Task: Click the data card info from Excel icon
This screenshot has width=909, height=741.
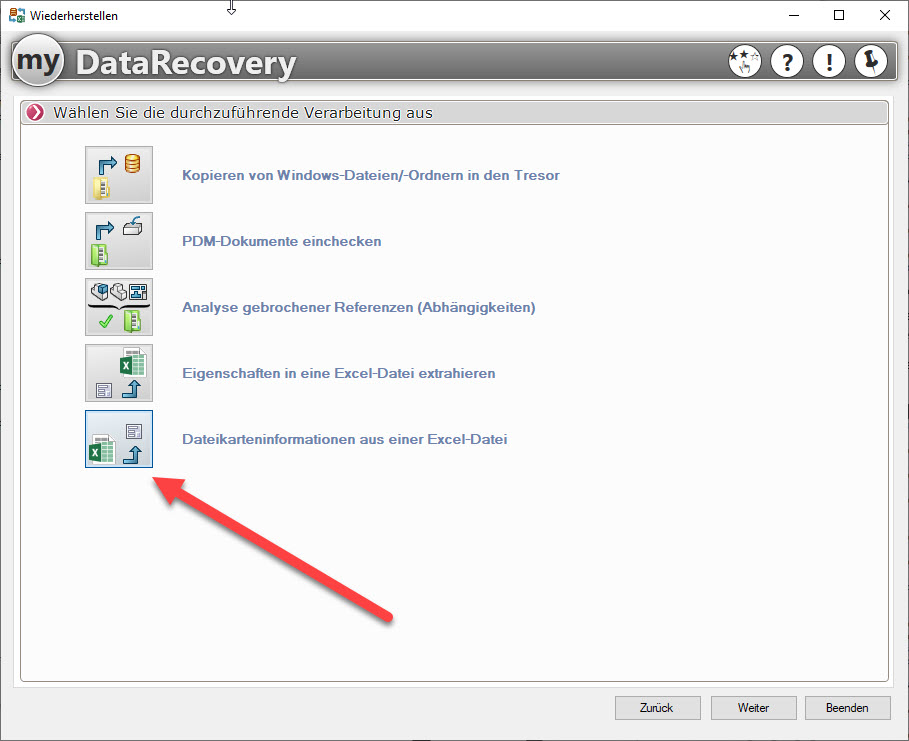Action: [x=119, y=439]
